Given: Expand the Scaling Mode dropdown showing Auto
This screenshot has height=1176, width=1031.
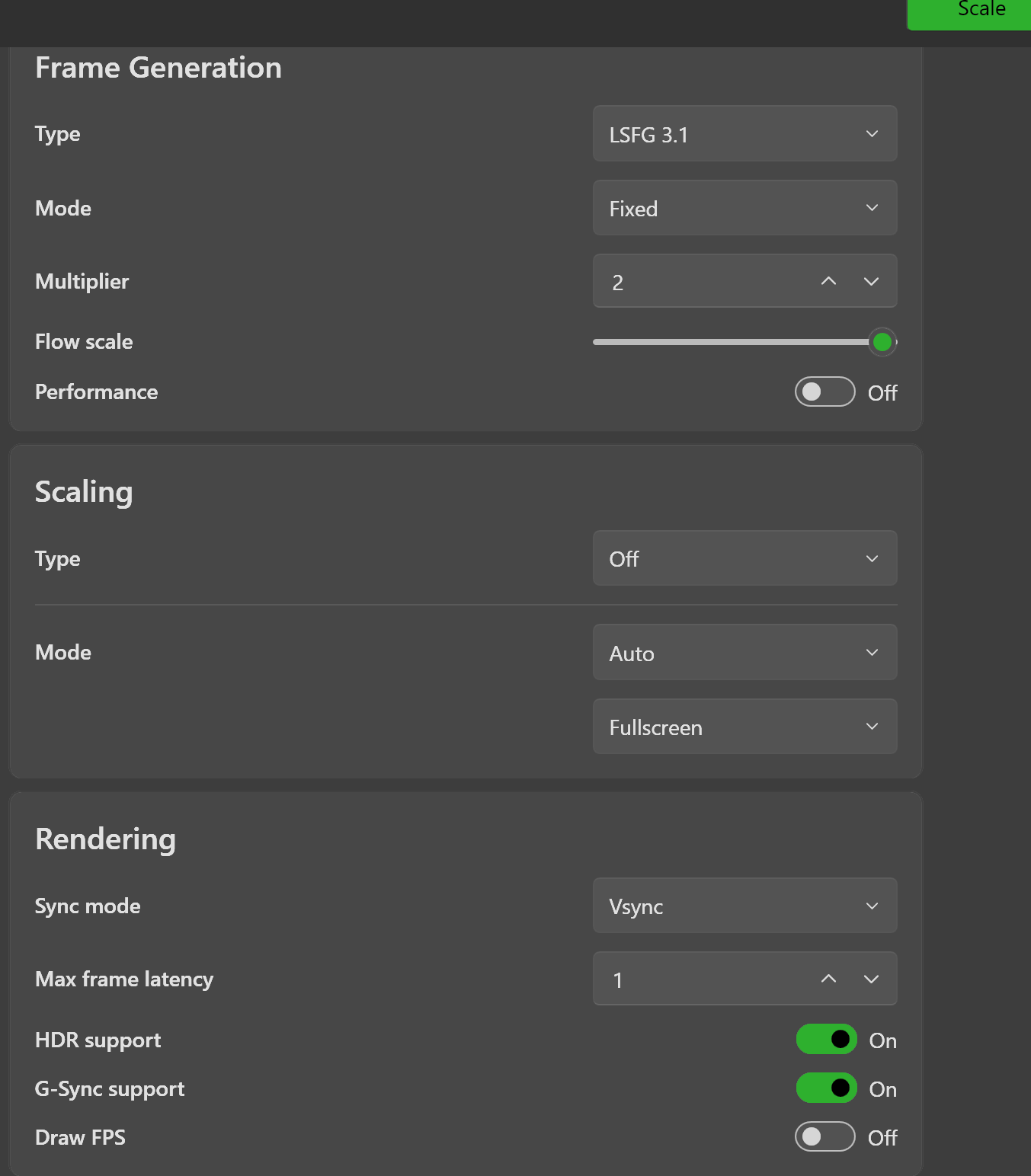Looking at the screenshot, I should coord(744,653).
